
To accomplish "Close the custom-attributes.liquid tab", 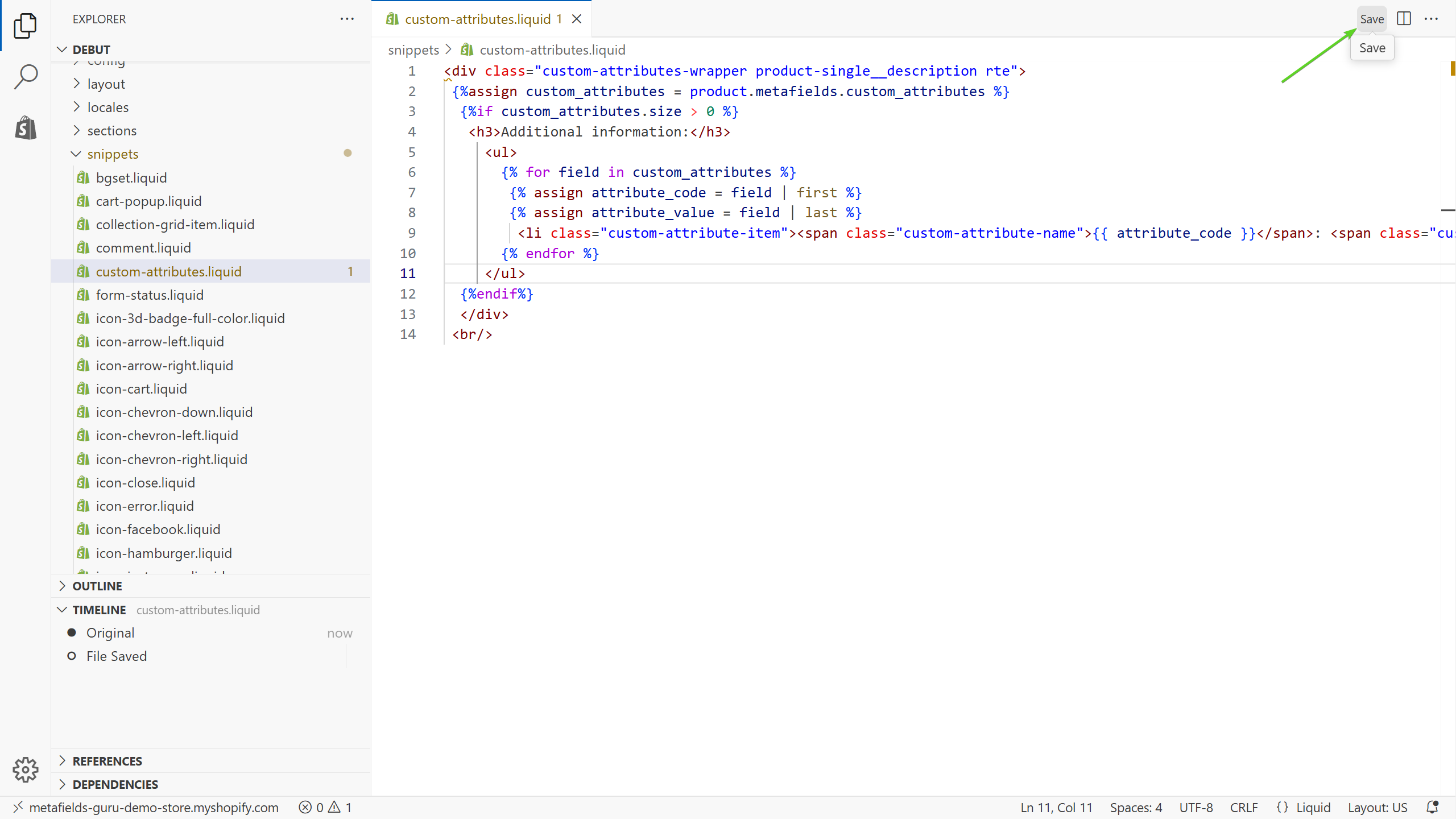I will (x=577, y=19).
